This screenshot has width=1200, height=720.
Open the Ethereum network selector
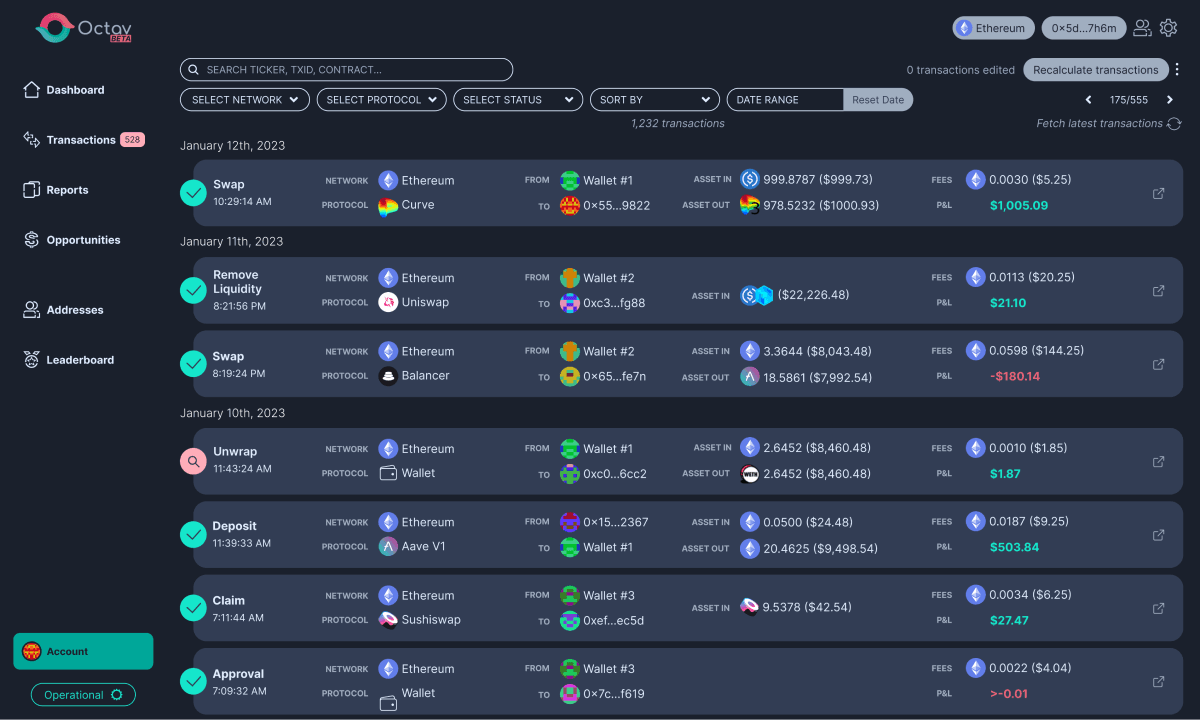click(993, 28)
